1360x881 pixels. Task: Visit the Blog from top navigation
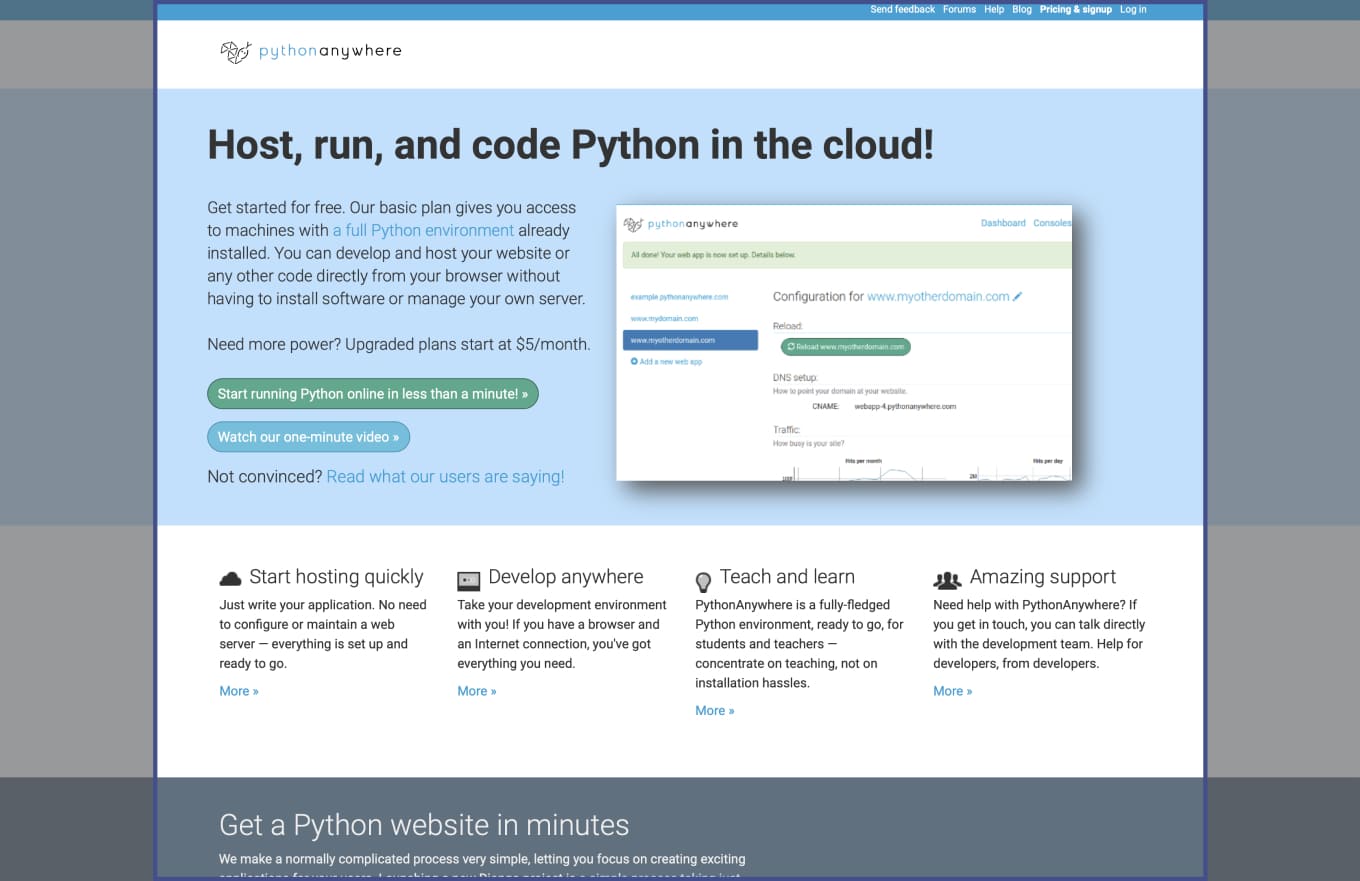coord(1021,10)
